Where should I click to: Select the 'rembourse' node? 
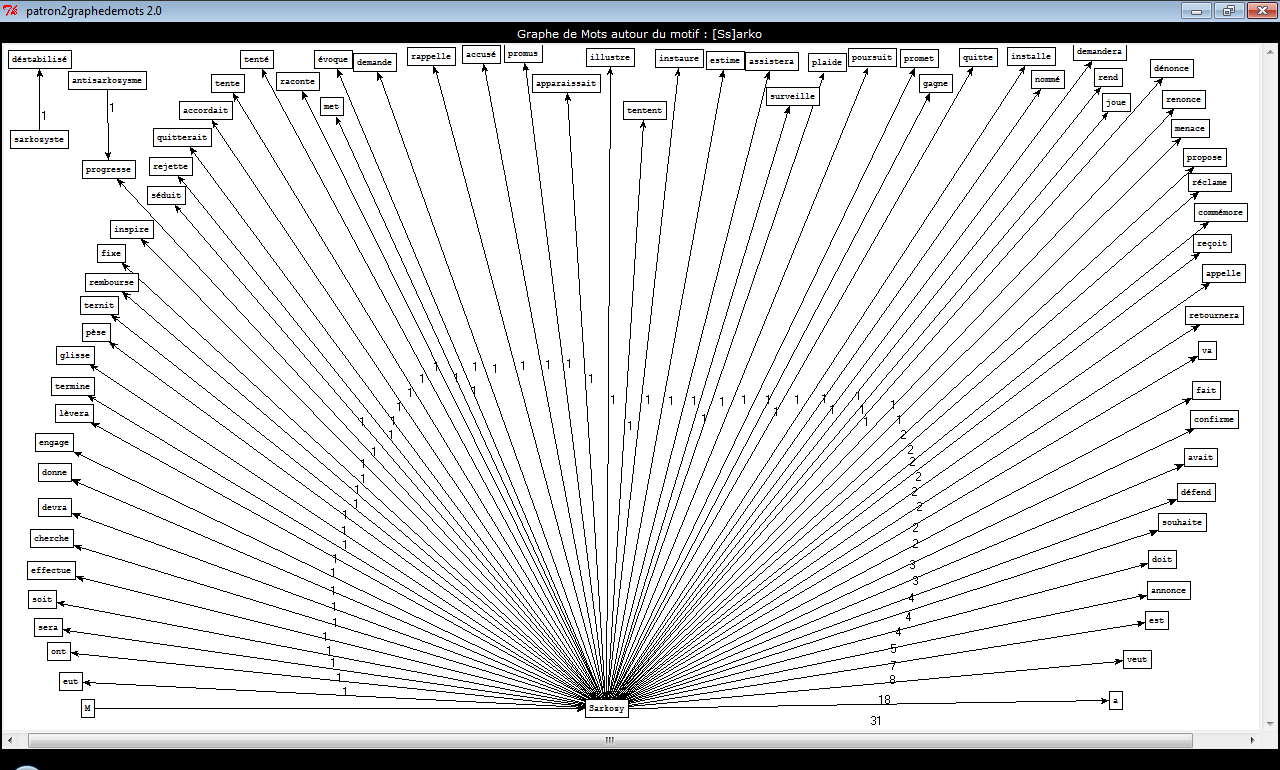(x=110, y=282)
